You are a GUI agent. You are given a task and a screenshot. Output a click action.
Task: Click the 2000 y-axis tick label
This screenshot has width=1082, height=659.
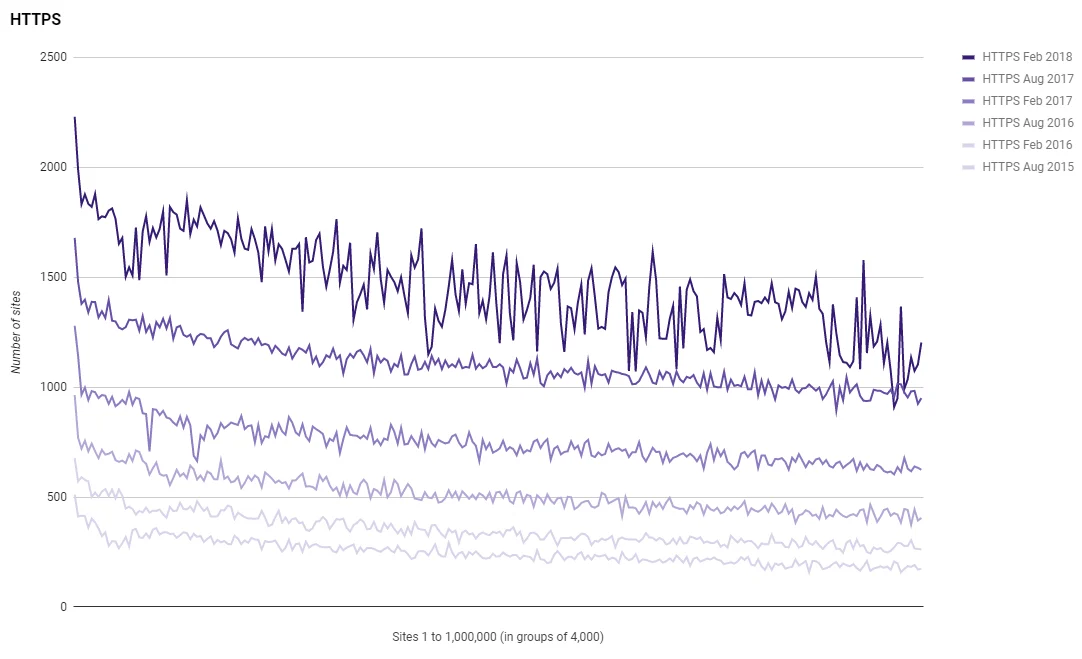(x=53, y=167)
